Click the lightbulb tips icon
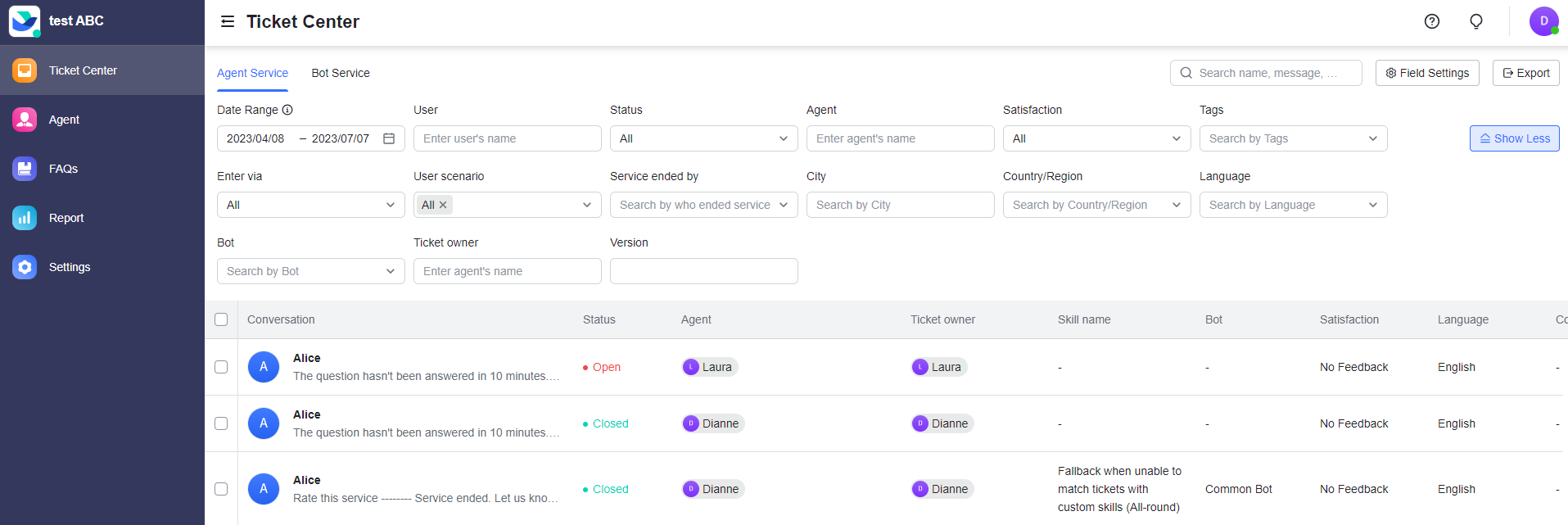Viewport: 1568px width, 525px height. (1476, 21)
